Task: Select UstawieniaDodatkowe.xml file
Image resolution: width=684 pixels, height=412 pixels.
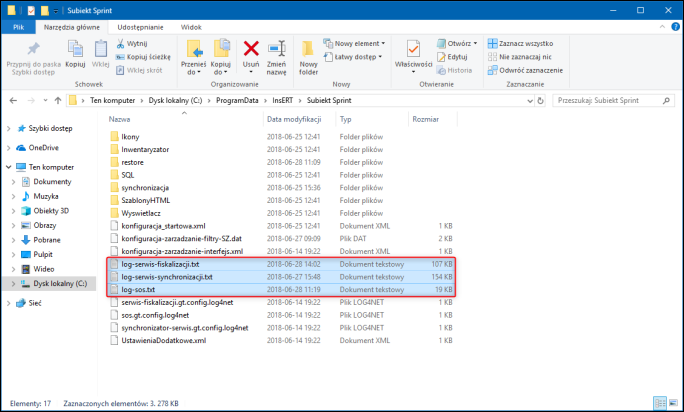Action: [164, 340]
